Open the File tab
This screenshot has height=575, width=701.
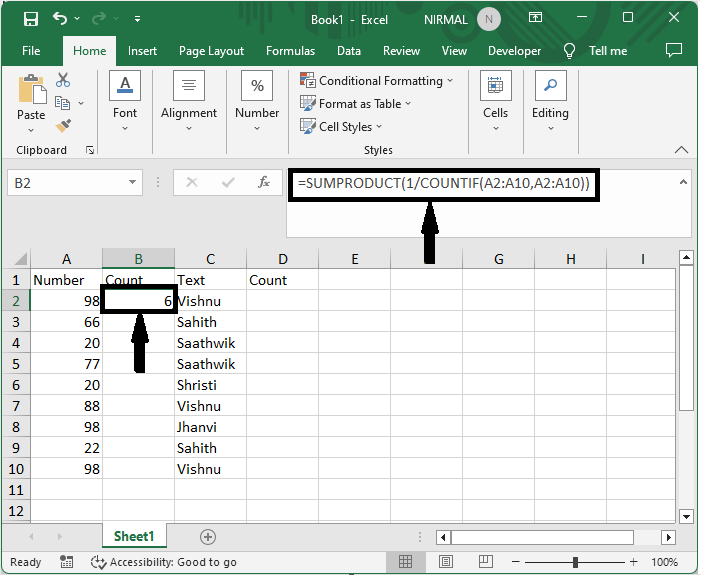pos(31,51)
